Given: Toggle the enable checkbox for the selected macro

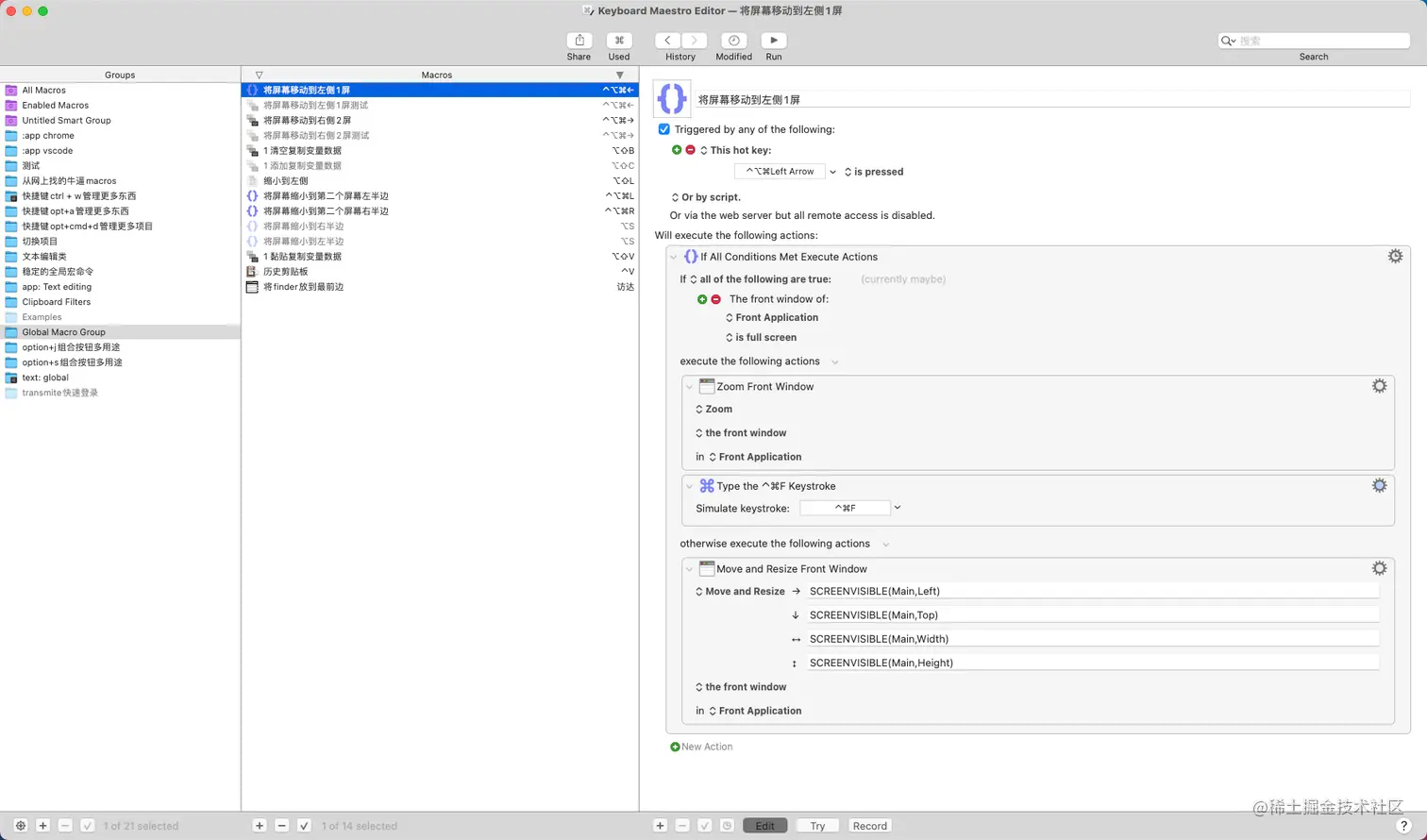Looking at the screenshot, I should point(304,826).
